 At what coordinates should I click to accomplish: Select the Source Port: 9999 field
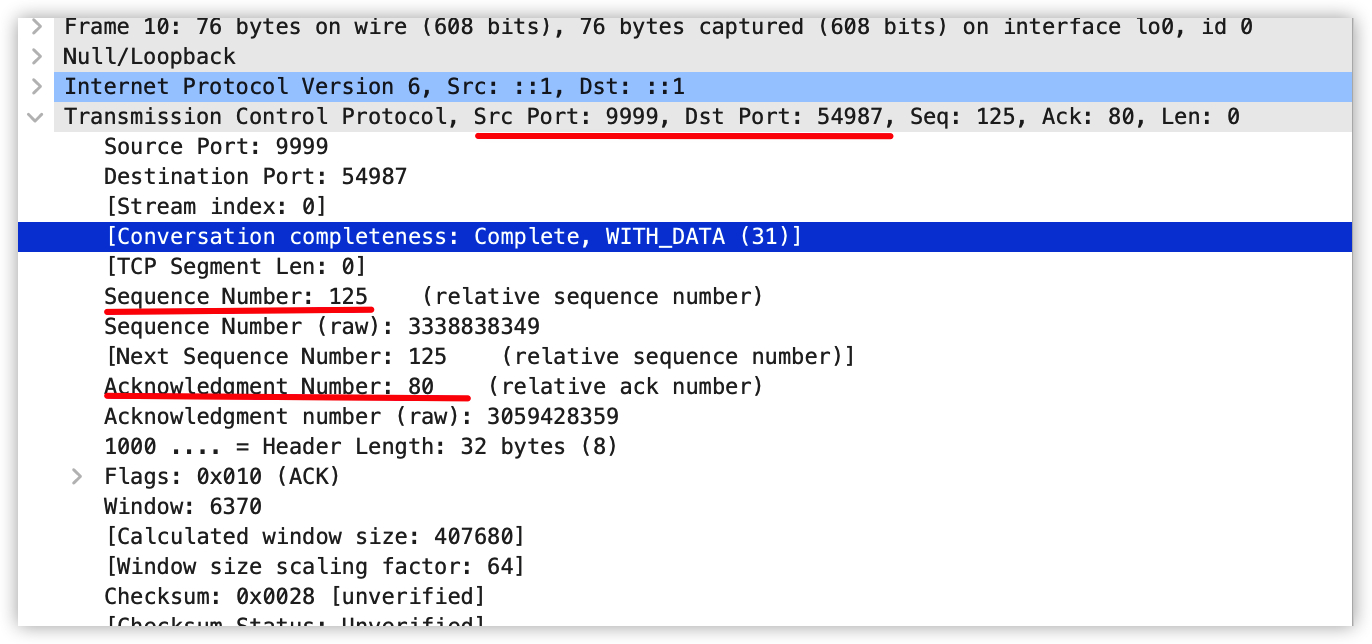(x=216, y=147)
